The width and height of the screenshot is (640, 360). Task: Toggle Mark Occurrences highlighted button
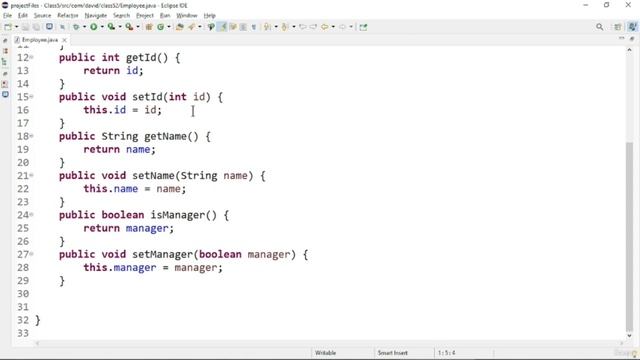[222, 27]
